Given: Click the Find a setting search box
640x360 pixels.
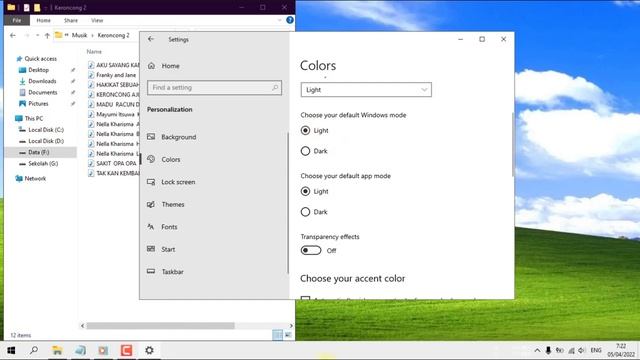Looking at the screenshot, I should tap(214, 87).
